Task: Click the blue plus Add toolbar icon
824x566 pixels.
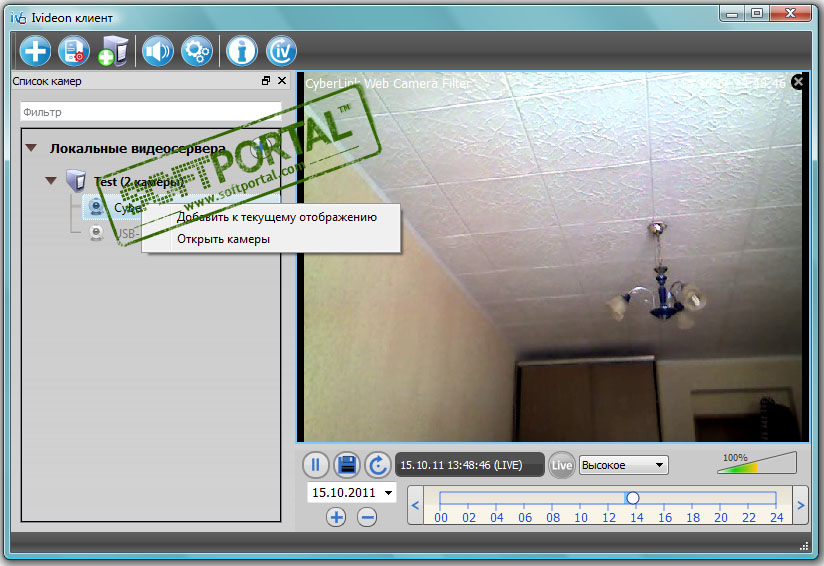Action: point(35,51)
